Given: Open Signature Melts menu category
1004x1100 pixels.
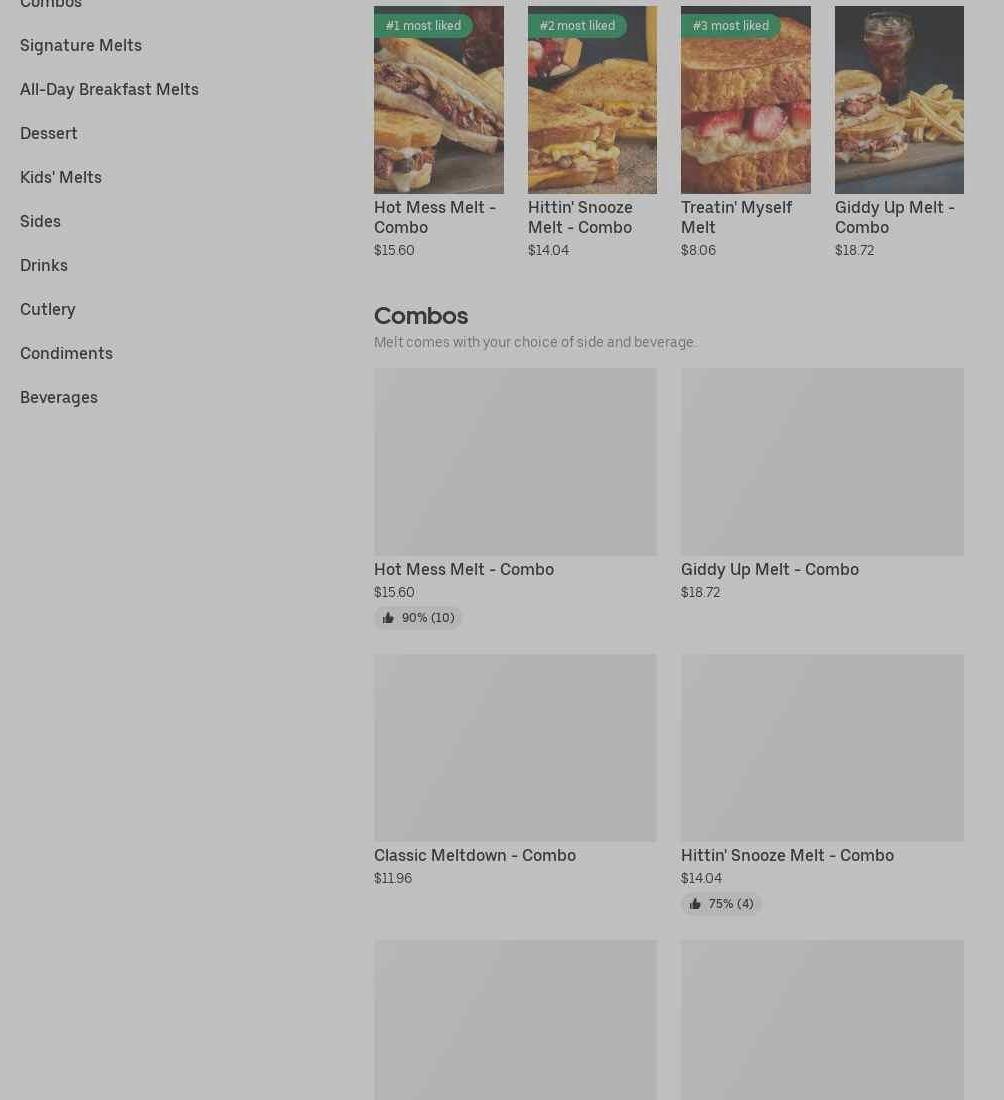Looking at the screenshot, I should click(x=81, y=46).
